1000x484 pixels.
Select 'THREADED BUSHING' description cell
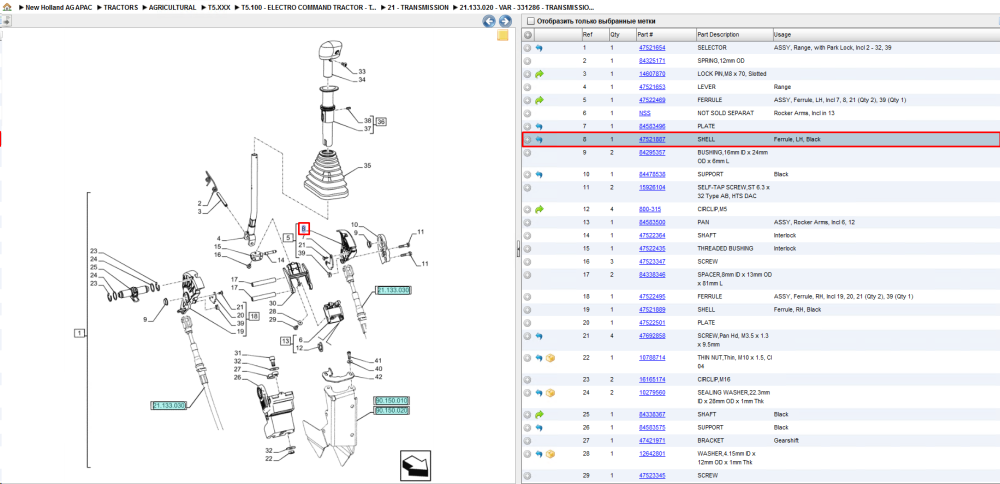pos(725,249)
